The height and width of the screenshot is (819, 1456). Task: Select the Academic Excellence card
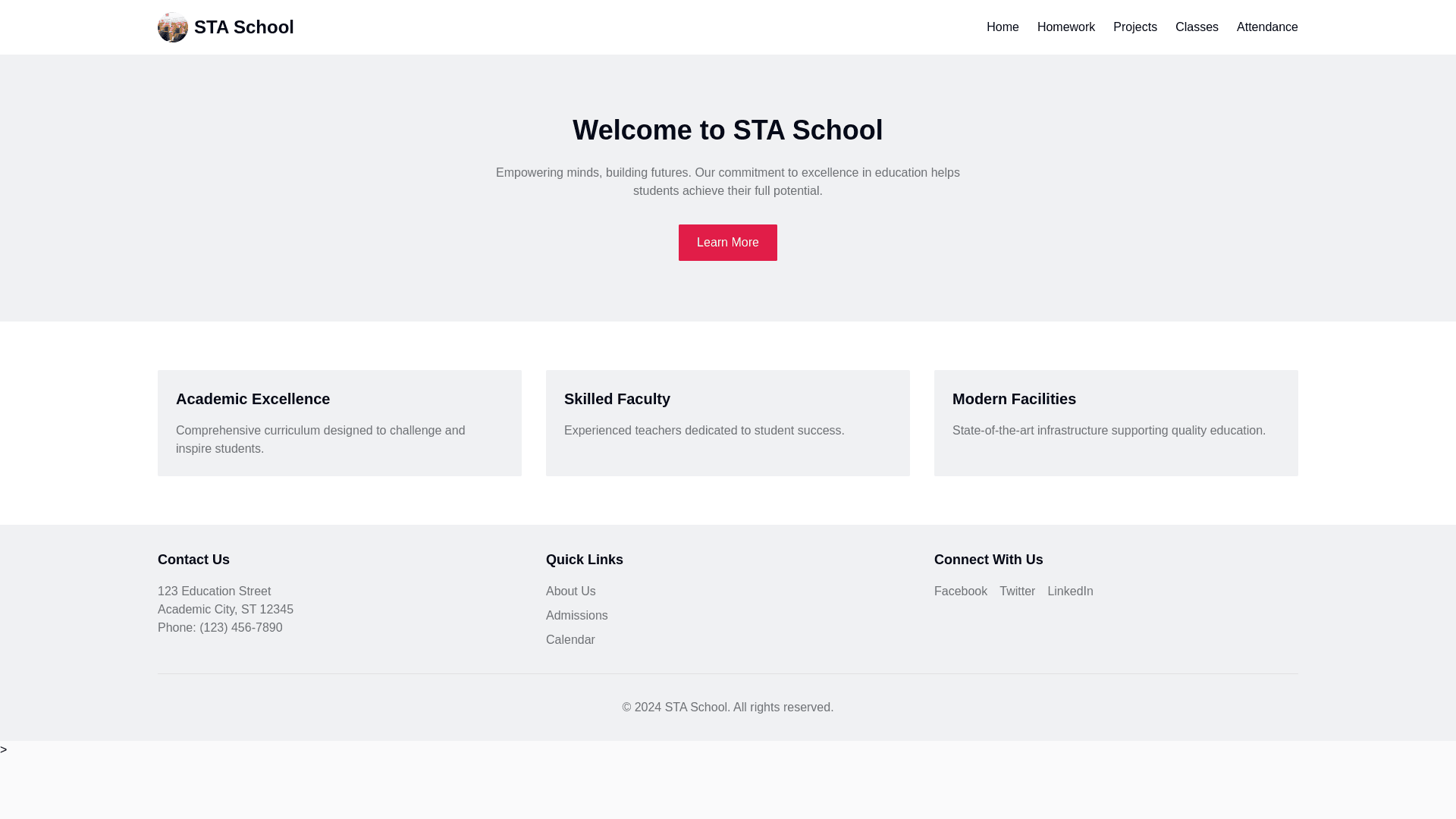(x=339, y=422)
